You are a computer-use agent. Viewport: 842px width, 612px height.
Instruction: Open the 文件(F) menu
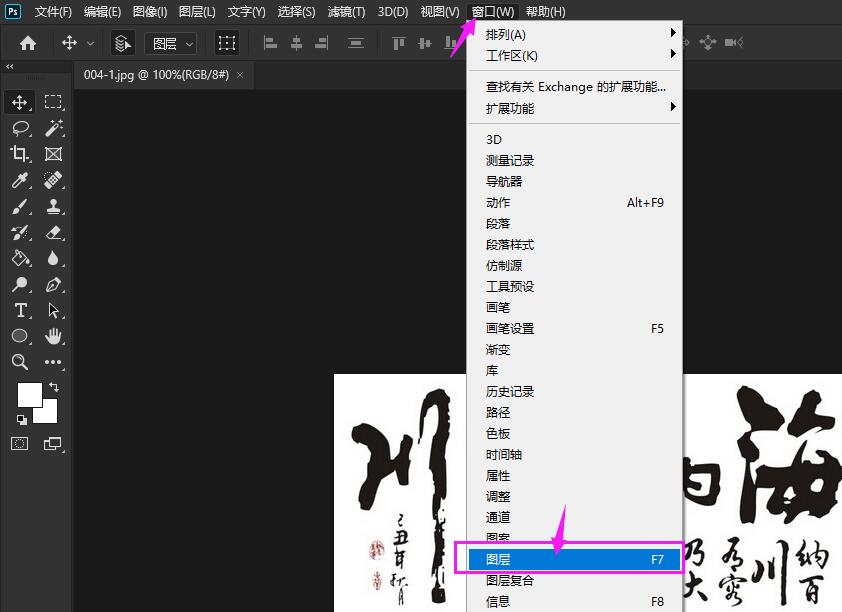[53, 11]
